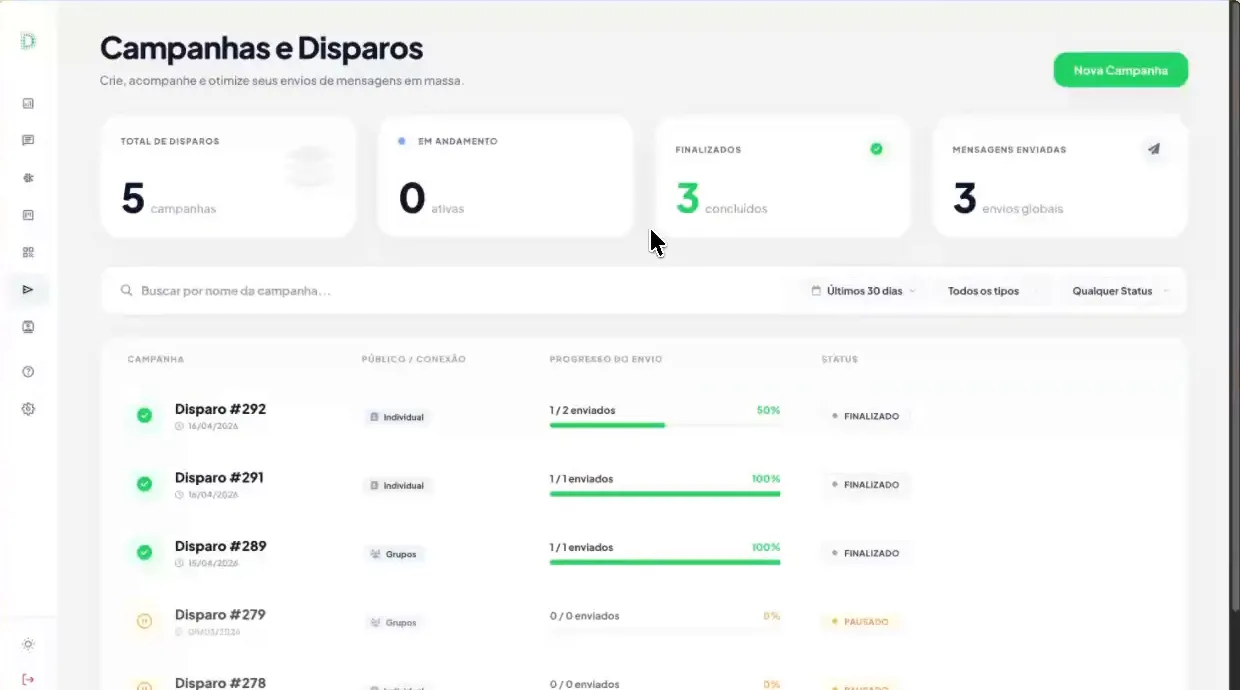1240x690 pixels.
Task: Open the kanban board icon in sidebar
Action: (x=28, y=215)
